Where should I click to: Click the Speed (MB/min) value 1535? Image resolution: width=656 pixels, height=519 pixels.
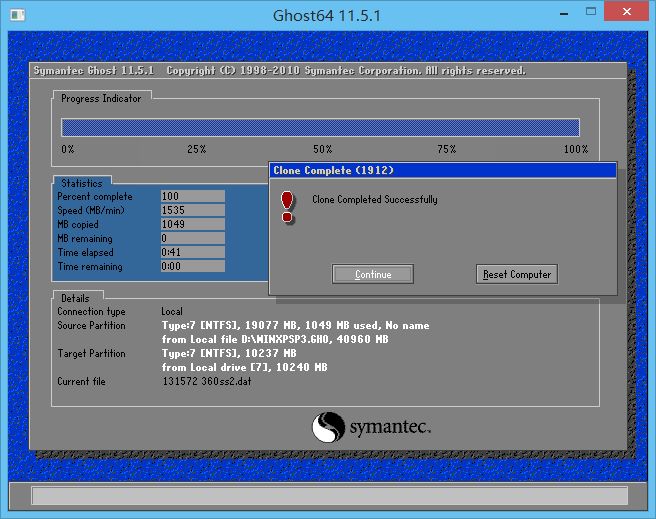(x=192, y=211)
